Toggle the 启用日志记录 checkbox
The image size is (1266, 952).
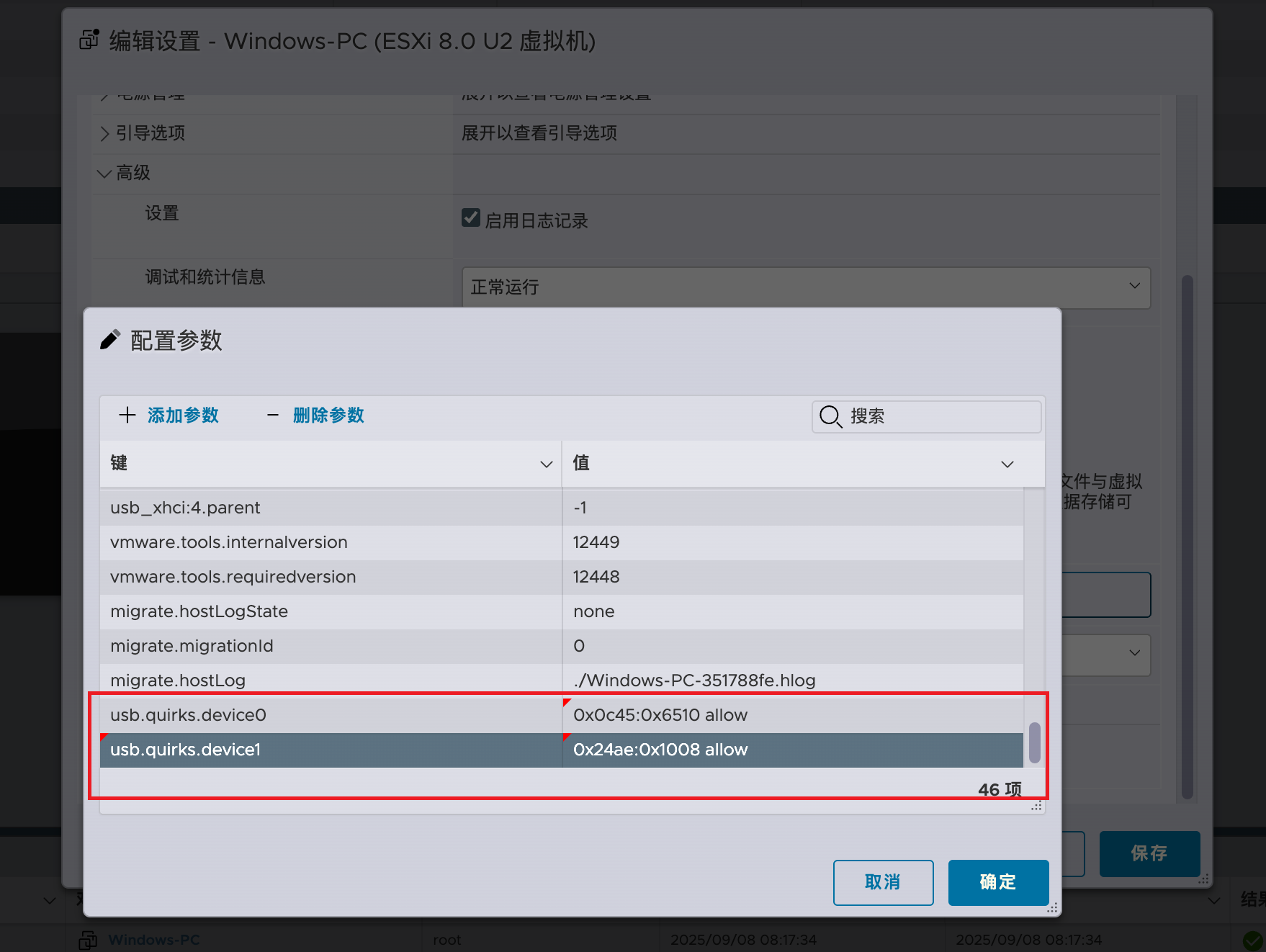tap(471, 218)
